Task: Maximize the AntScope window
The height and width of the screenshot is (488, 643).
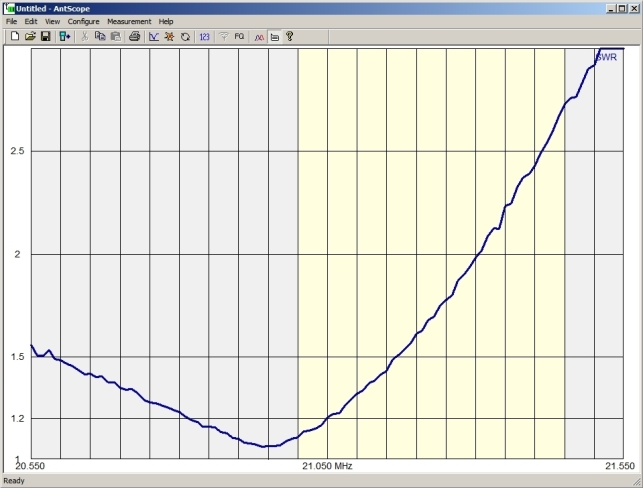Action: click(622, 8)
